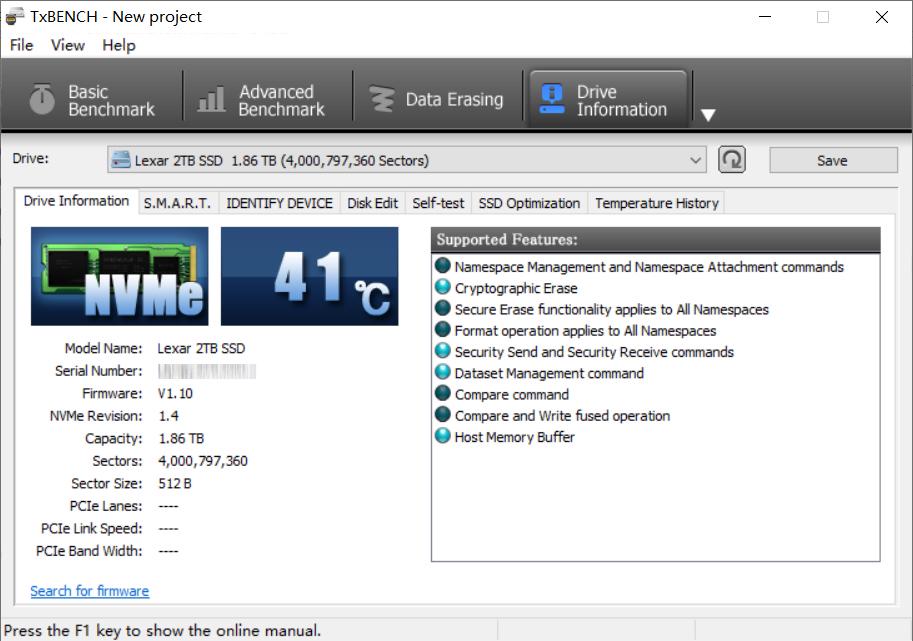Open the SSD Optimization tab
Viewport: 913px width, 641px height.
(529, 202)
